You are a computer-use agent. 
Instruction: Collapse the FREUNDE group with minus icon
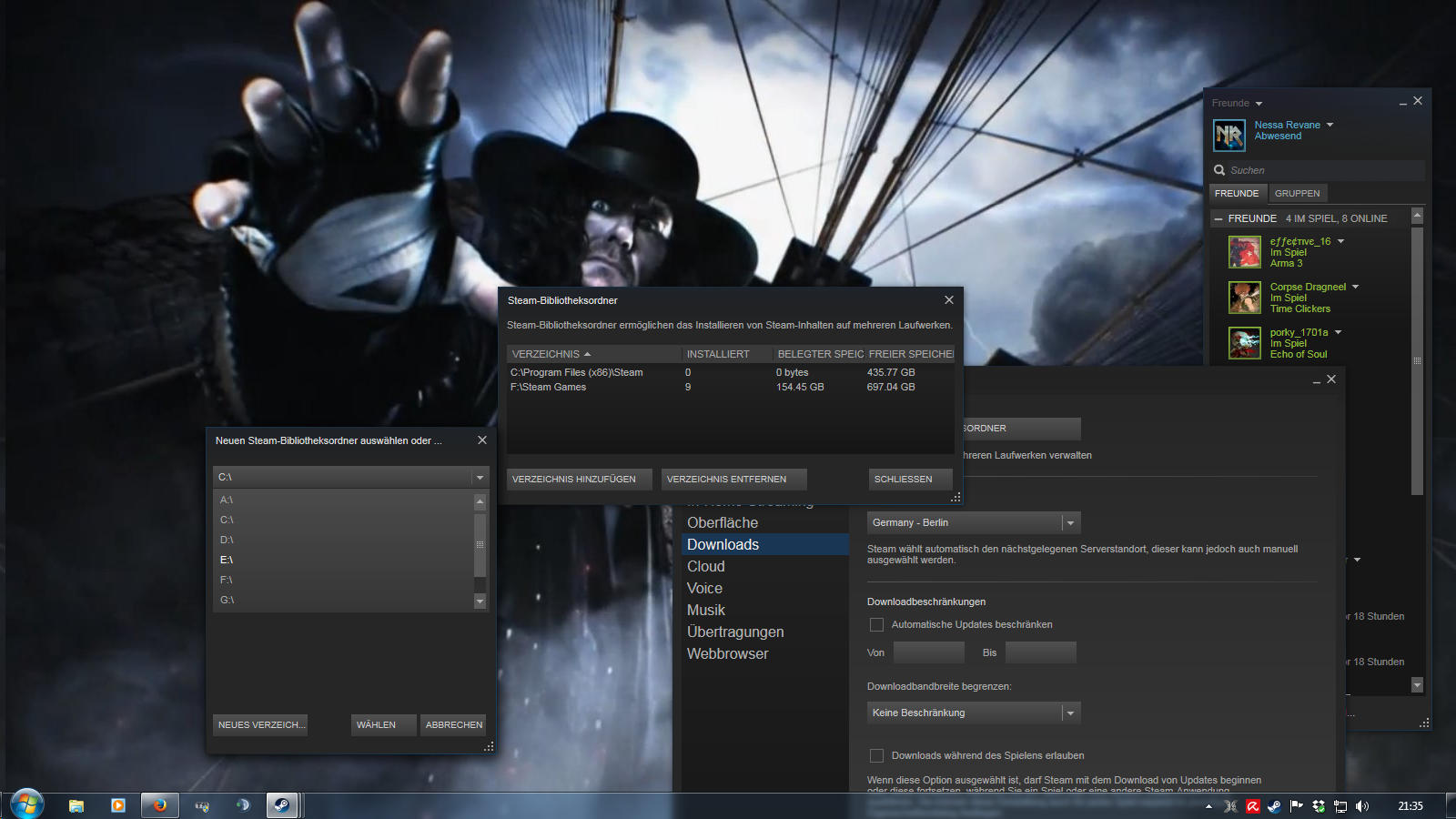tap(1218, 219)
